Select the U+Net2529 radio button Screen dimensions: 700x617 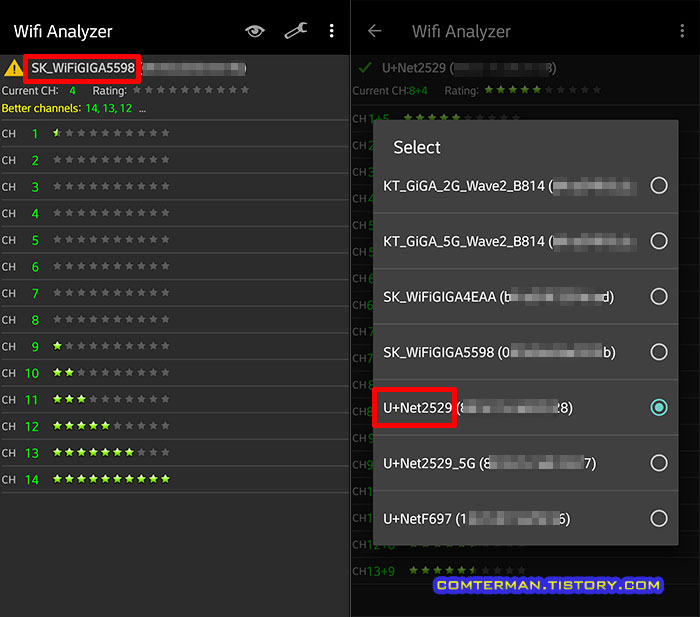(658, 407)
